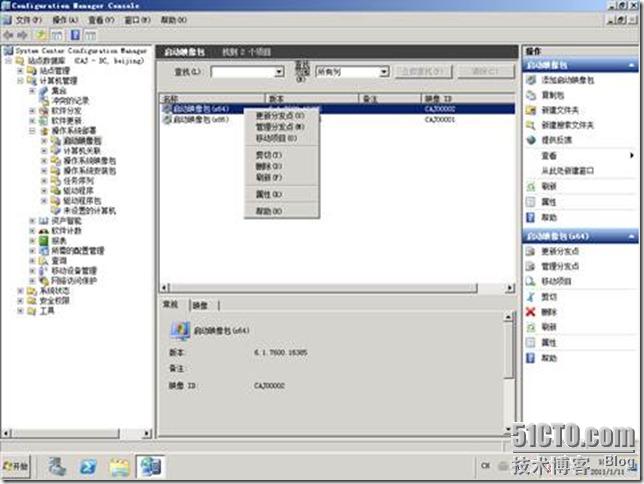
Task: Switch to the 映像 tab in the details pane
Action: point(200,305)
